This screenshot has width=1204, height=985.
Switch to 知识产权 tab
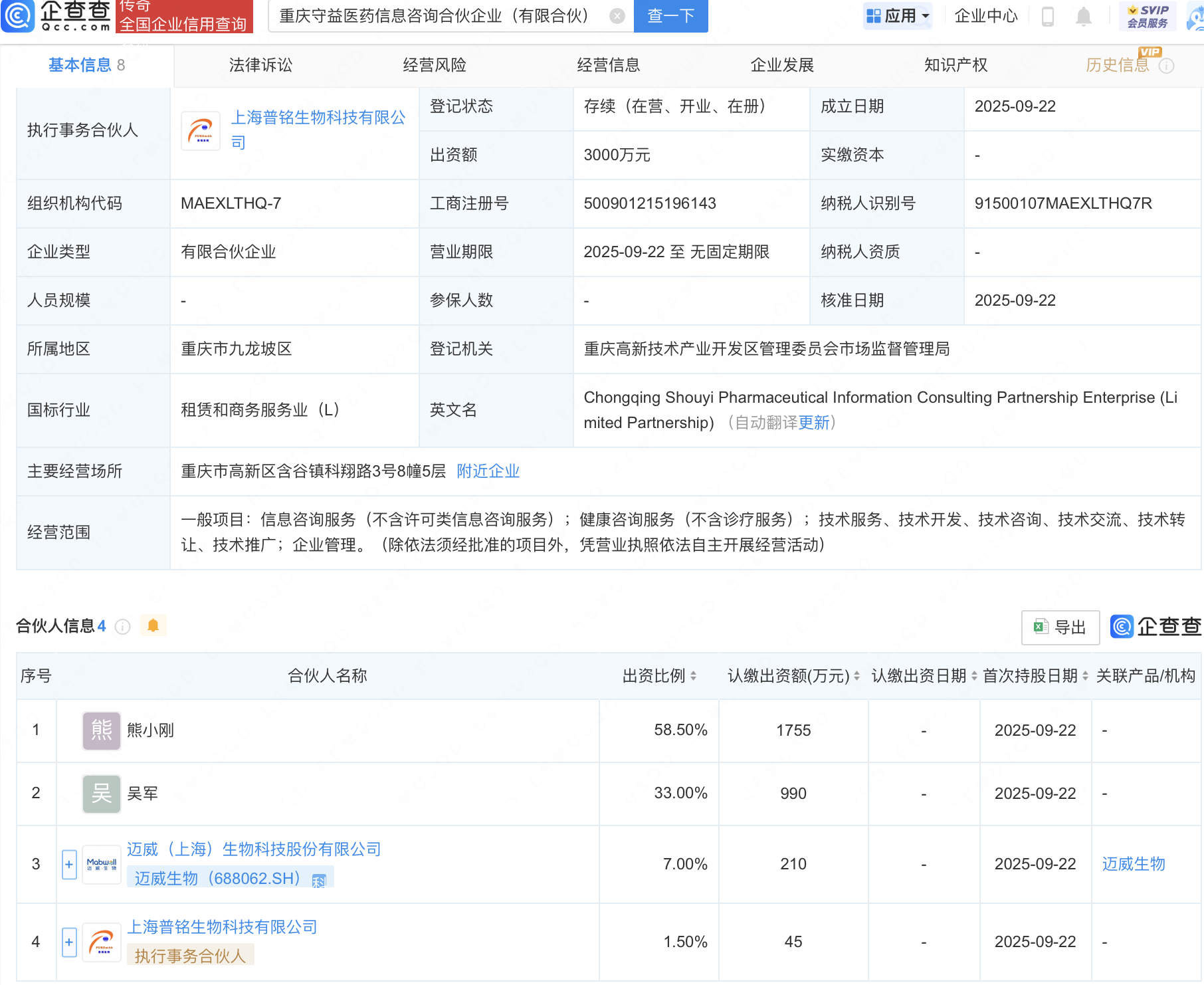click(955, 65)
